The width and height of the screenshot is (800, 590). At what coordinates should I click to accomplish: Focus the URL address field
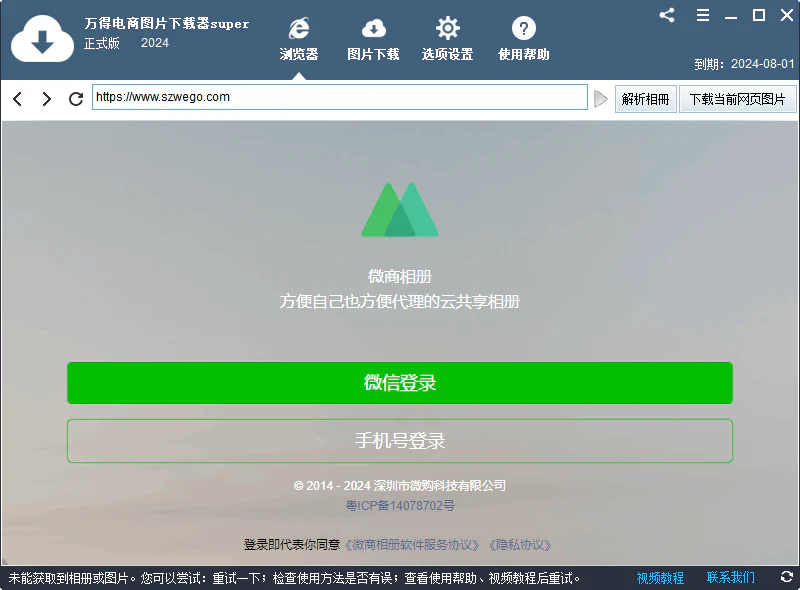(x=340, y=97)
